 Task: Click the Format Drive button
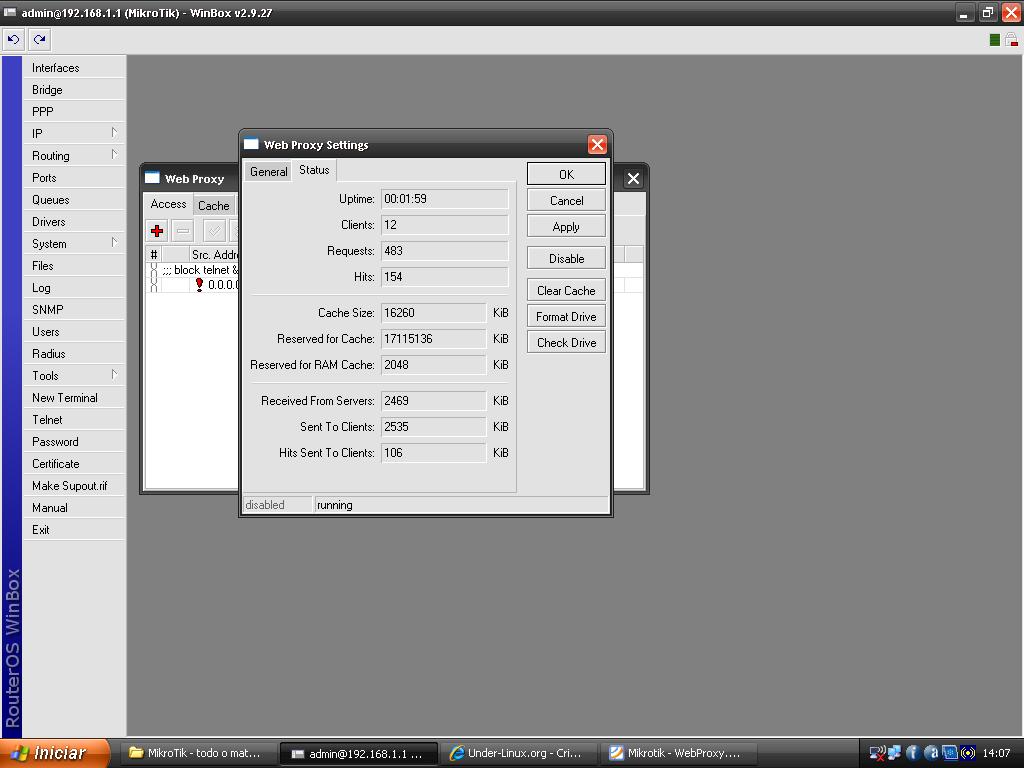(566, 317)
